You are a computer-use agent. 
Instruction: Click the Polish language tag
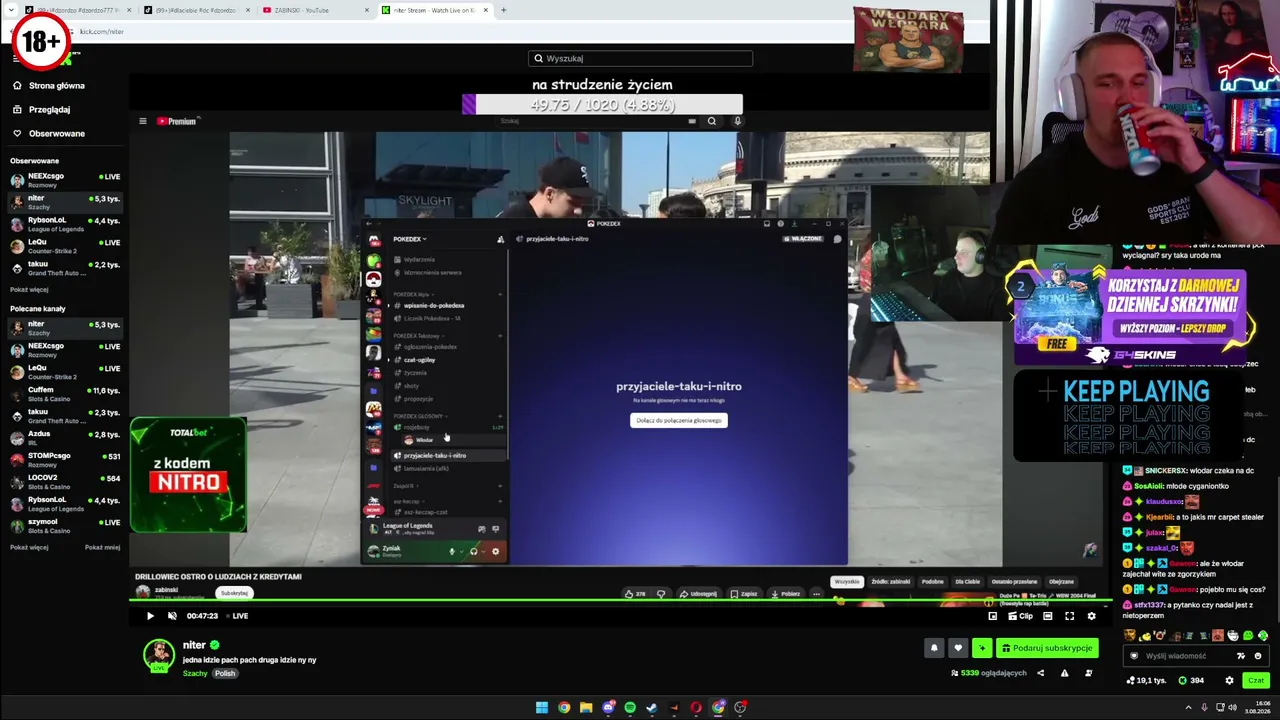pyautogui.click(x=225, y=673)
